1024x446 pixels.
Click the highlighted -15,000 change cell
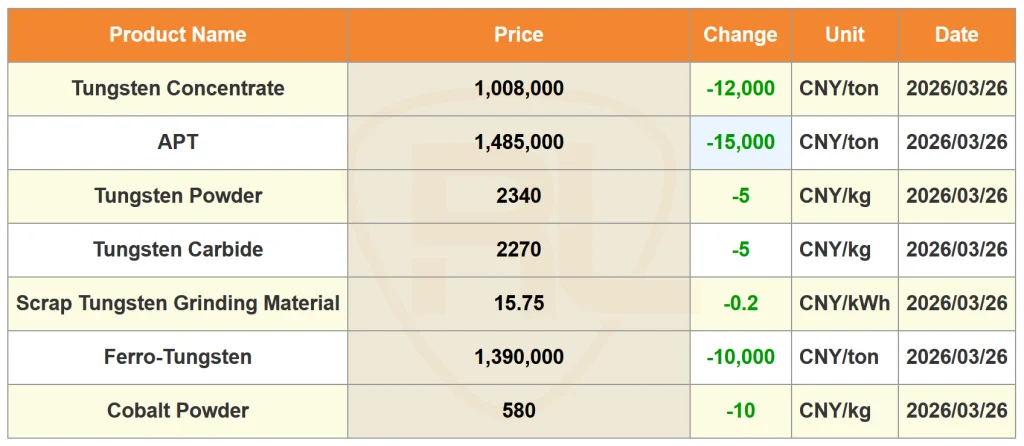point(741,143)
